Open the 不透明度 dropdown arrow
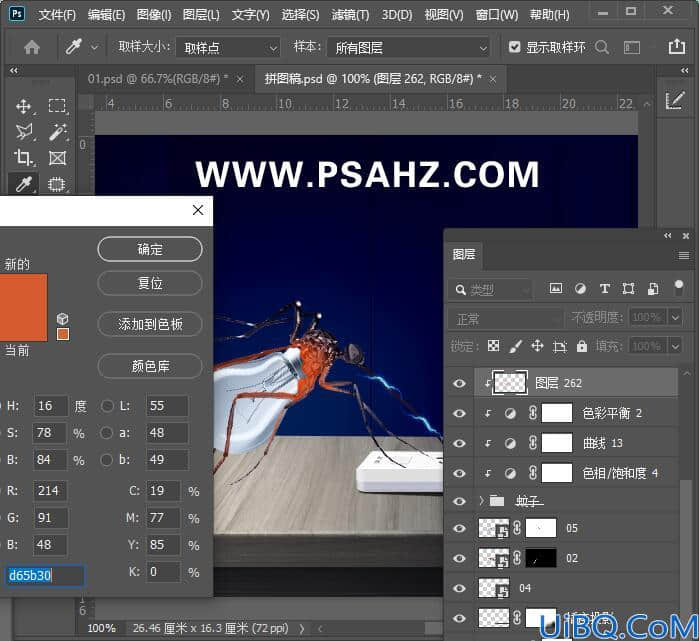699x641 pixels. click(x=675, y=317)
